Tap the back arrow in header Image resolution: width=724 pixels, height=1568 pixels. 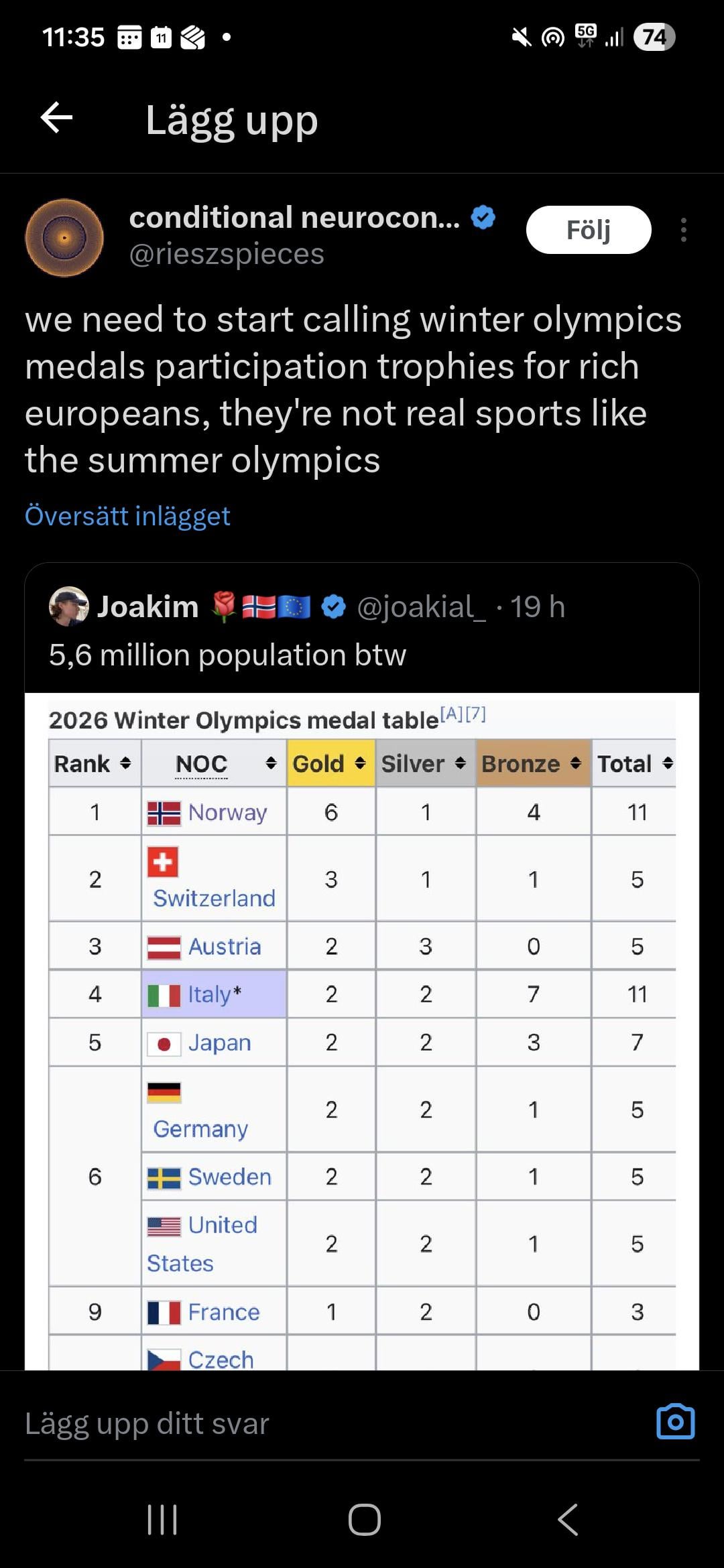57,118
